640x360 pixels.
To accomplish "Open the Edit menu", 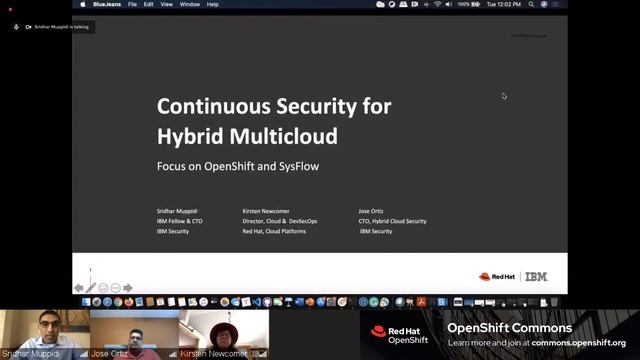I will (149, 4).
